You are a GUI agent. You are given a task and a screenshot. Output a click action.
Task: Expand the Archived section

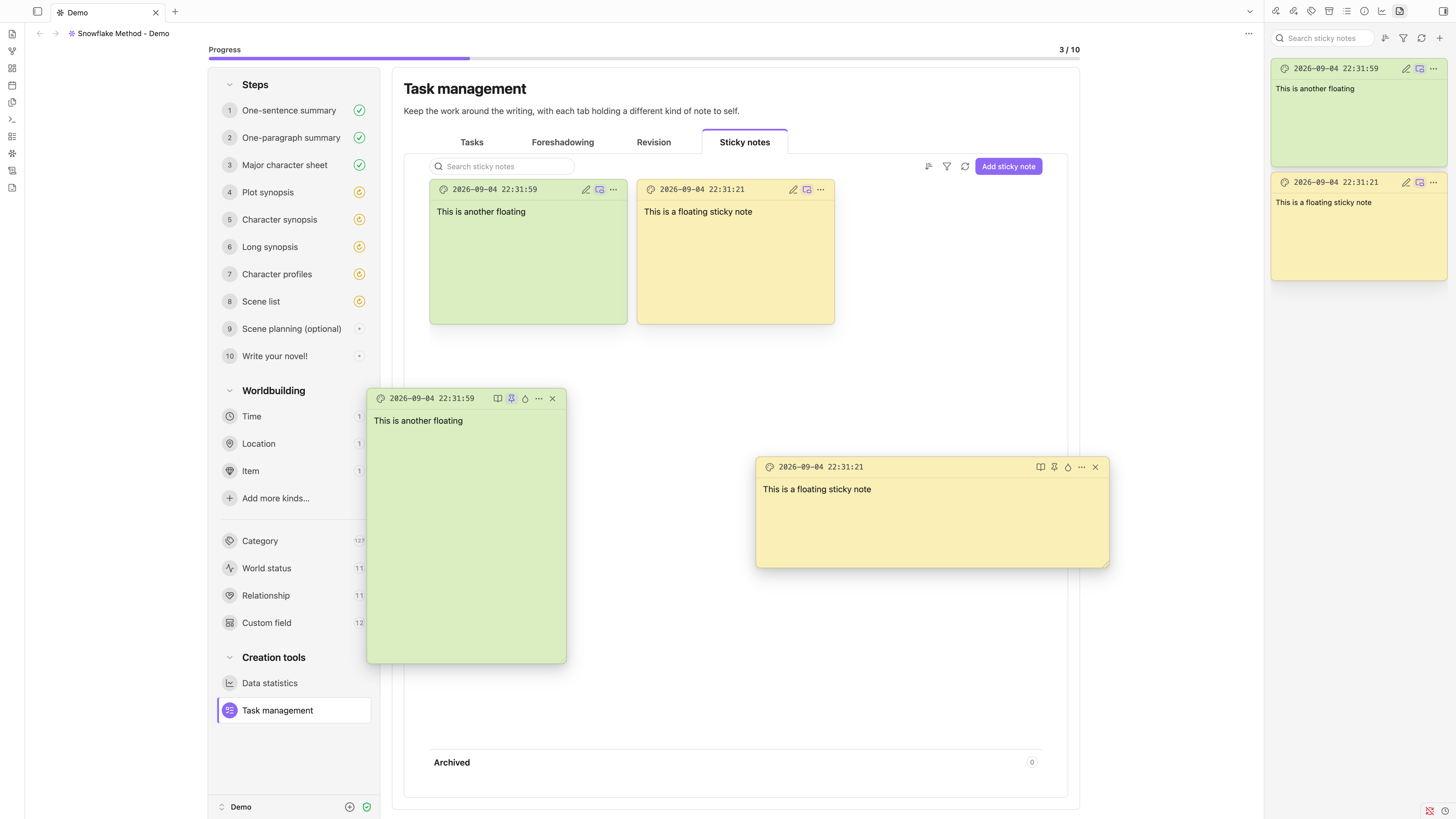(x=735, y=762)
